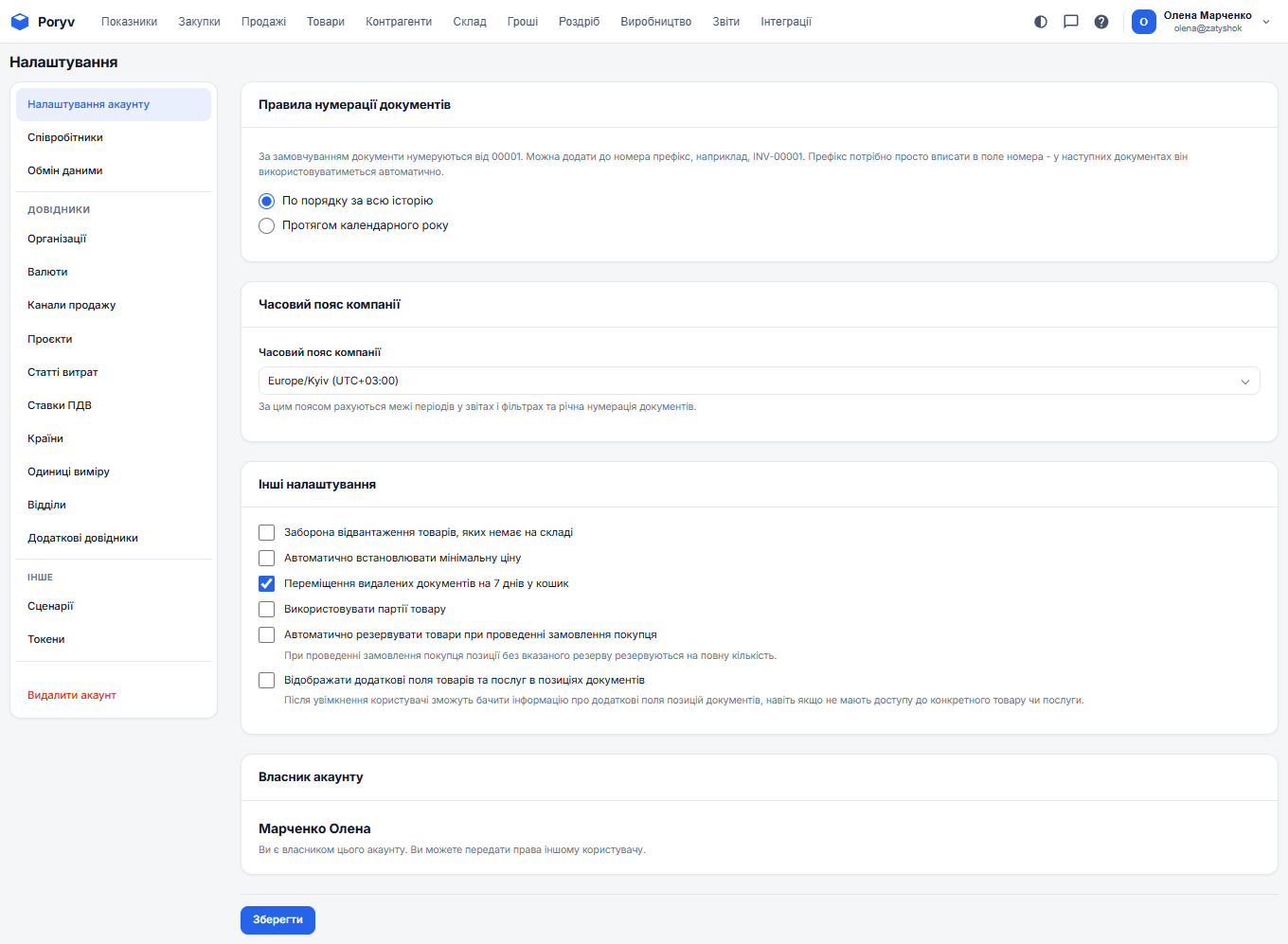The width and height of the screenshot is (1288, 944).
Task: Open Токени in sidebar
Action: pyautogui.click(x=114, y=639)
